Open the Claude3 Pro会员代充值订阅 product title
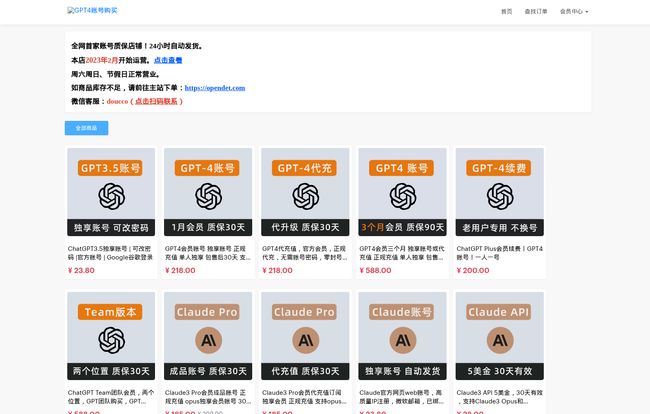This screenshot has height=414, width=650. point(305,397)
